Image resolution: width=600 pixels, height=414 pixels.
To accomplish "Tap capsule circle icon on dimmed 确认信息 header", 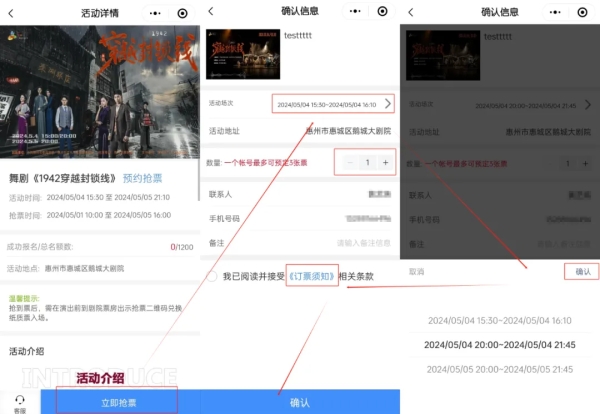I will [x=582, y=13].
